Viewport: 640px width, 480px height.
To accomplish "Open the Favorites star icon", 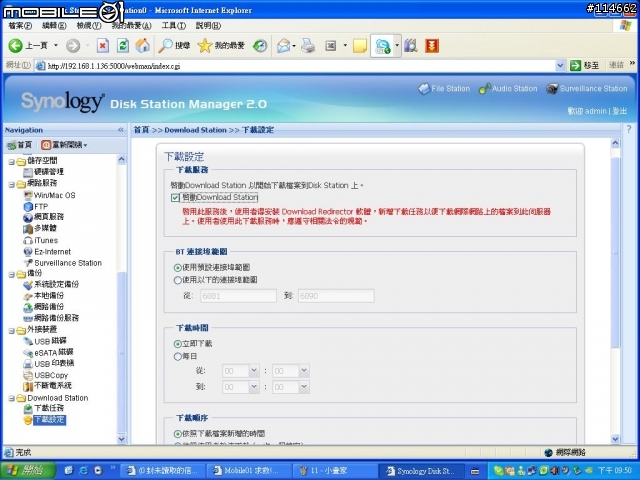I will (x=204, y=46).
